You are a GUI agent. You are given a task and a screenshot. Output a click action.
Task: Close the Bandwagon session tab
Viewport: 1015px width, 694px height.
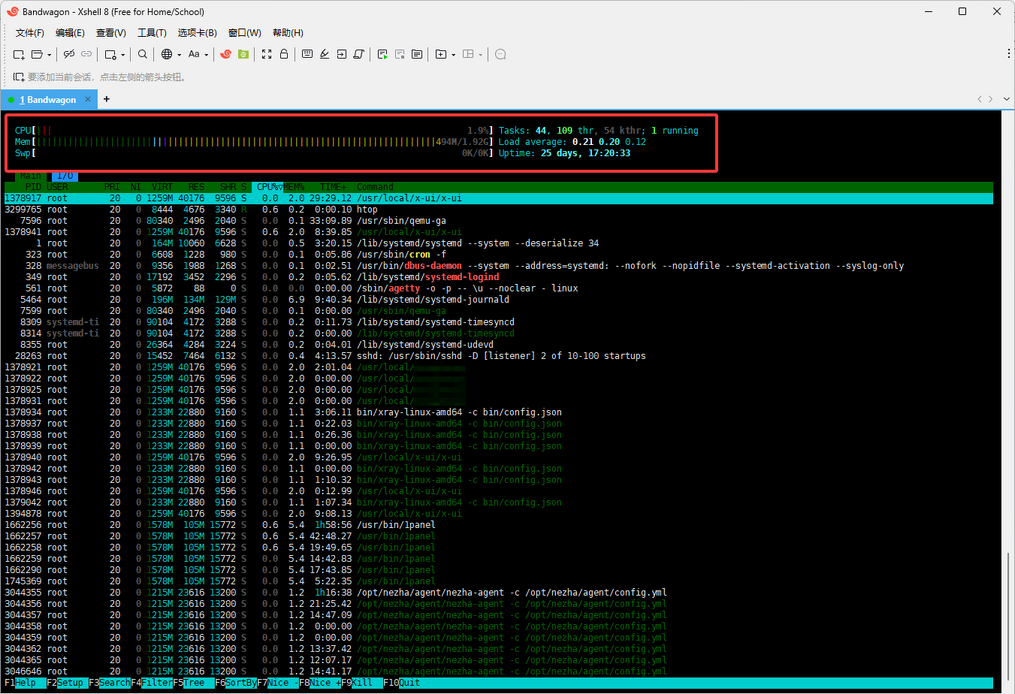click(x=88, y=100)
